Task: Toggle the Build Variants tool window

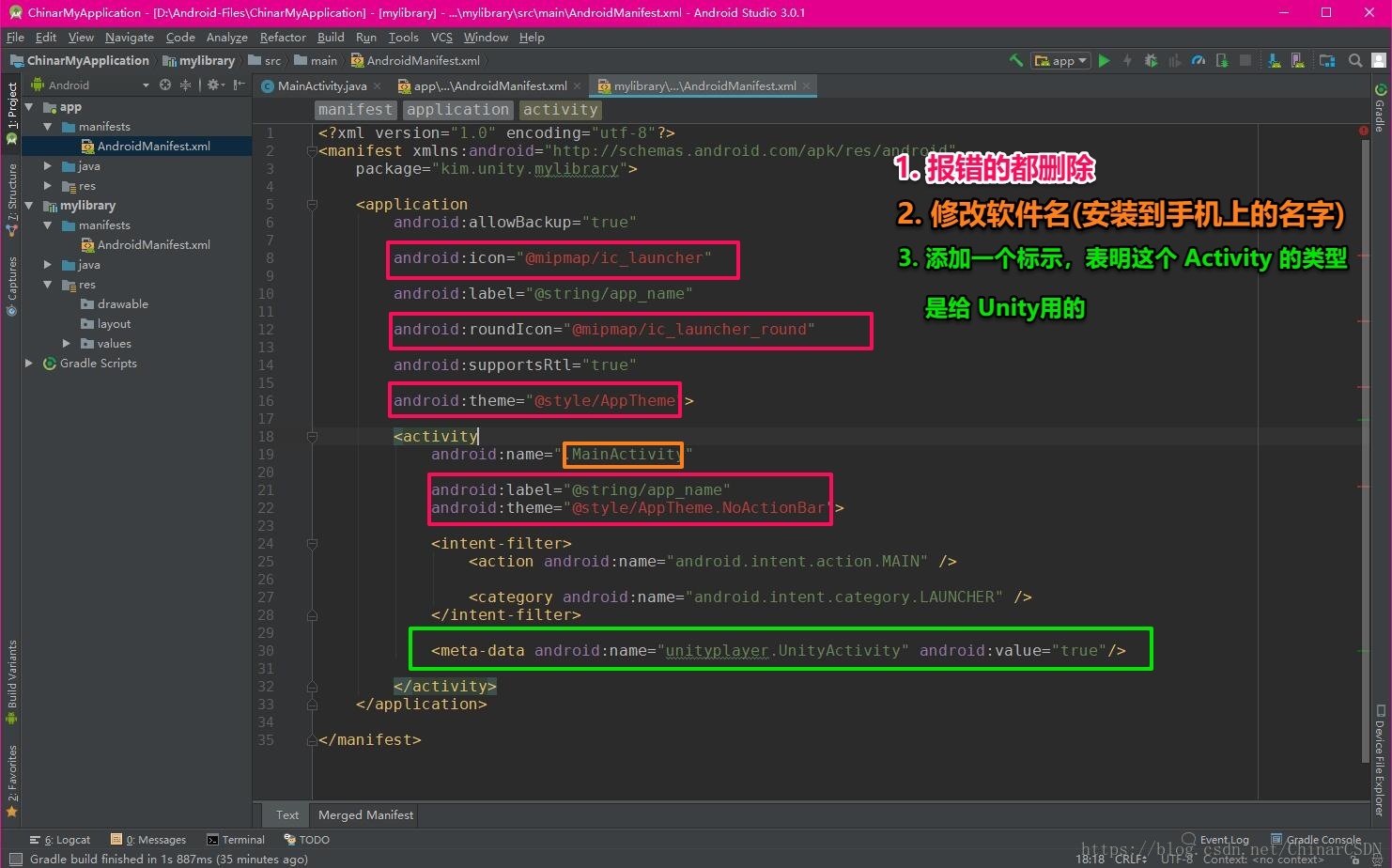Action: coord(12,681)
